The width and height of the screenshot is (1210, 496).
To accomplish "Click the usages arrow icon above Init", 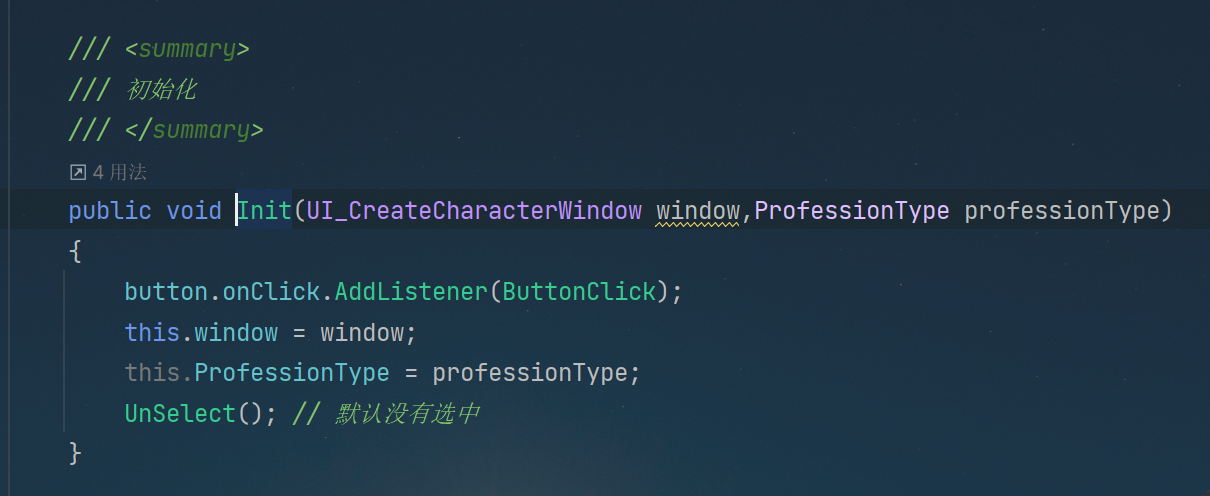I will pyautogui.click(x=77, y=173).
